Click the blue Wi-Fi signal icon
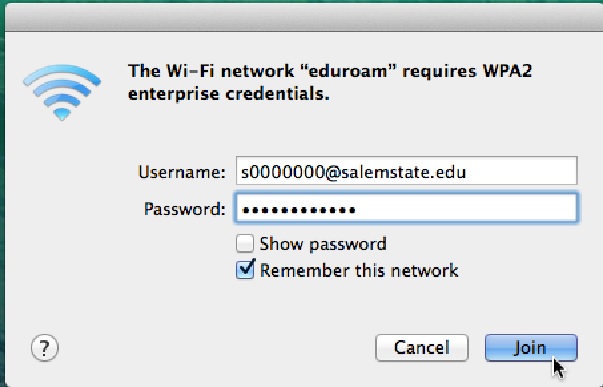The image size is (603, 387). pyautogui.click(x=62, y=92)
